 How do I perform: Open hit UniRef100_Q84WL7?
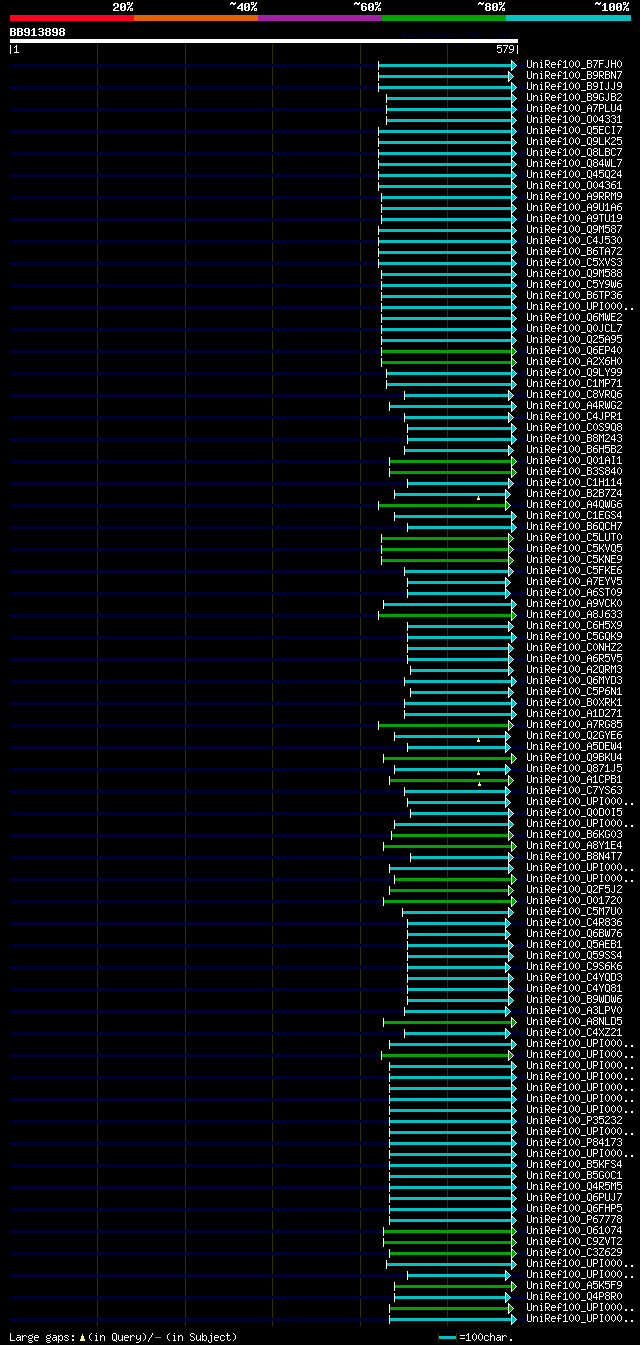(x=574, y=163)
